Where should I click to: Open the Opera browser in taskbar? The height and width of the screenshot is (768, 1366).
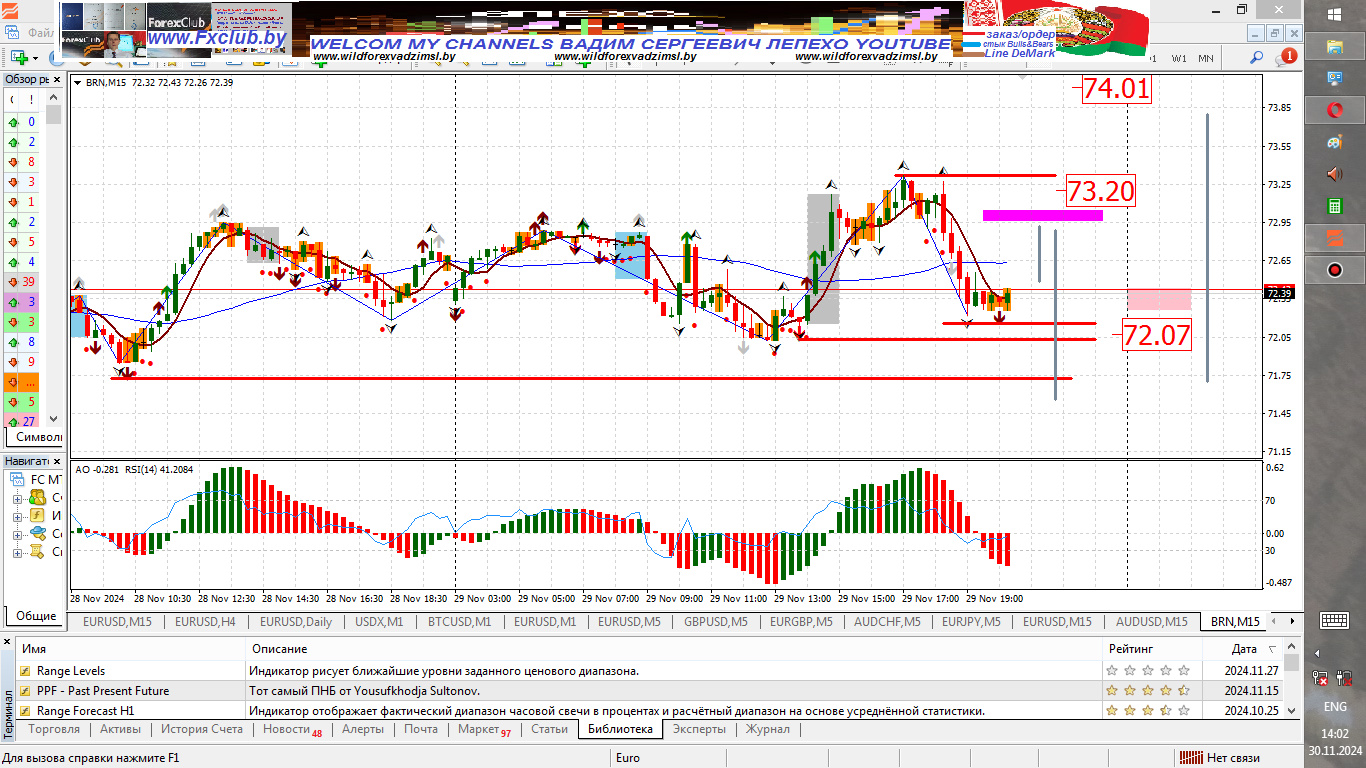1334,109
